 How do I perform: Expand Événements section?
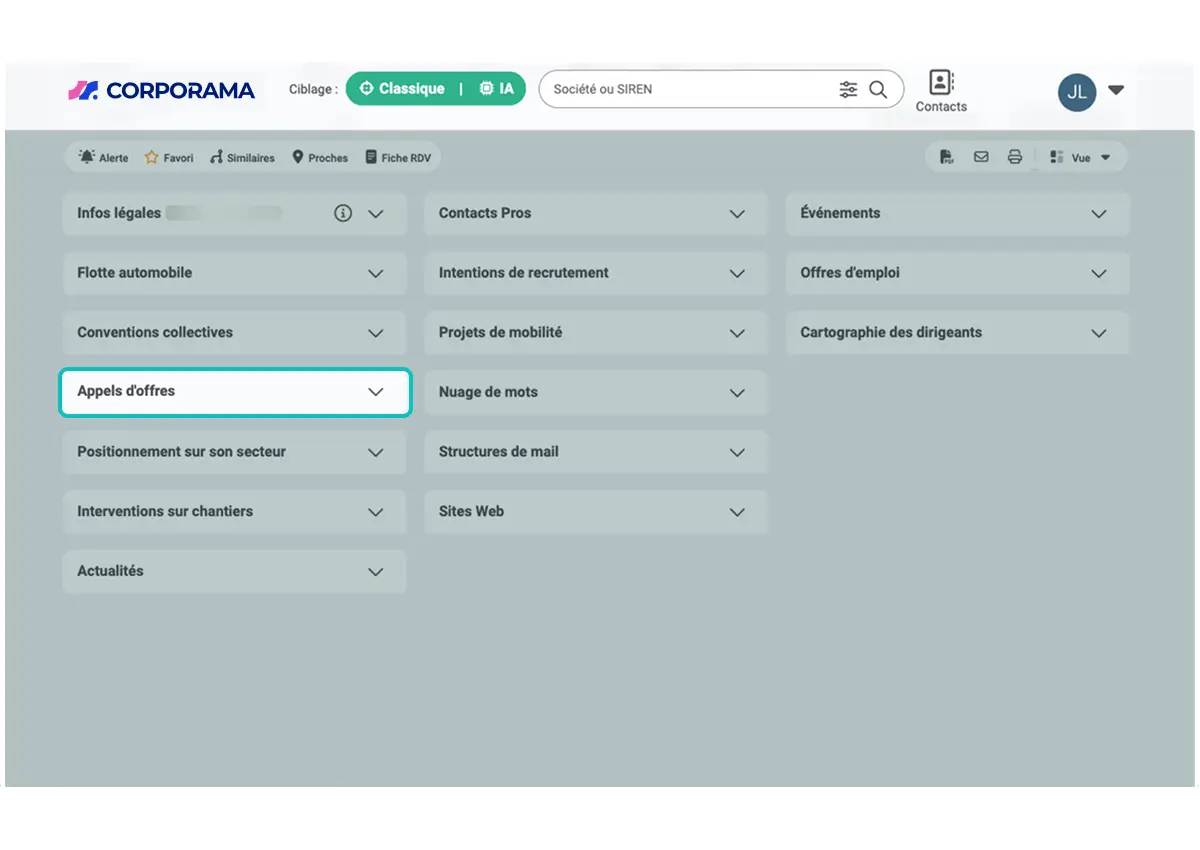(x=957, y=213)
